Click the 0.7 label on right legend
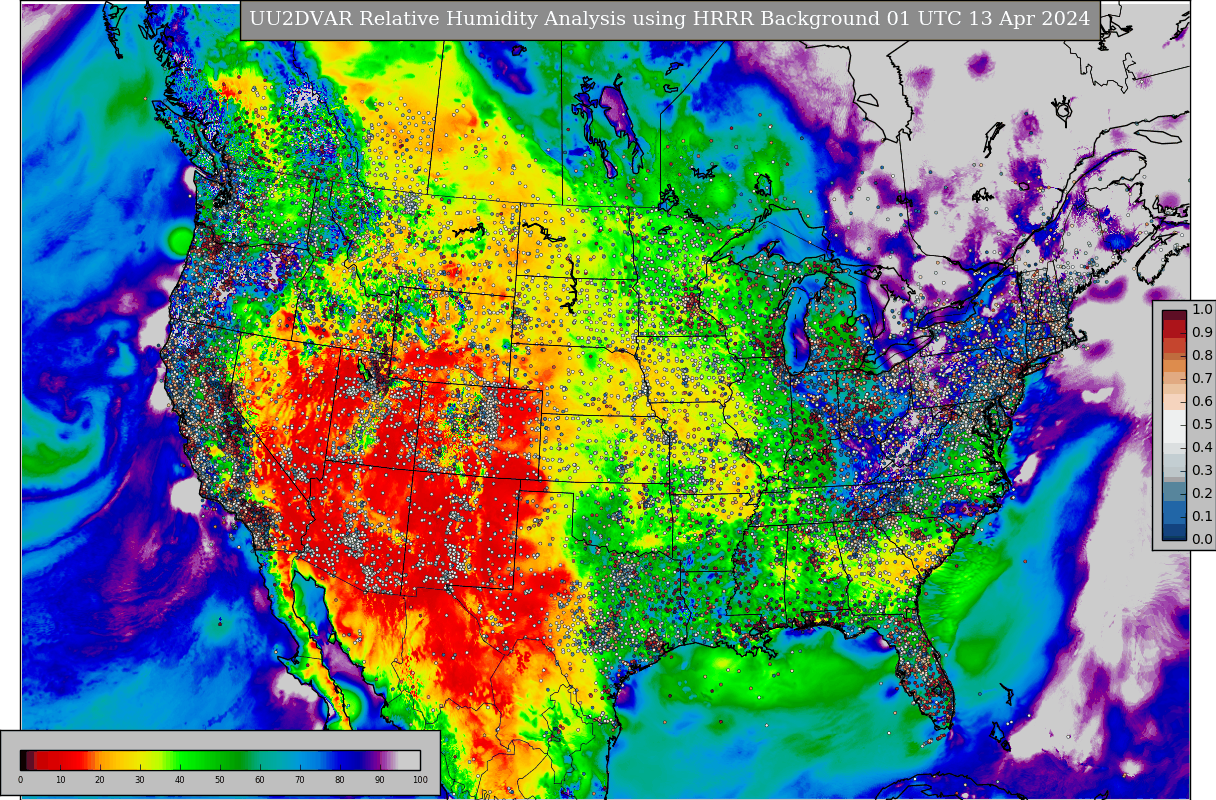1216x800 pixels. tap(1202, 378)
